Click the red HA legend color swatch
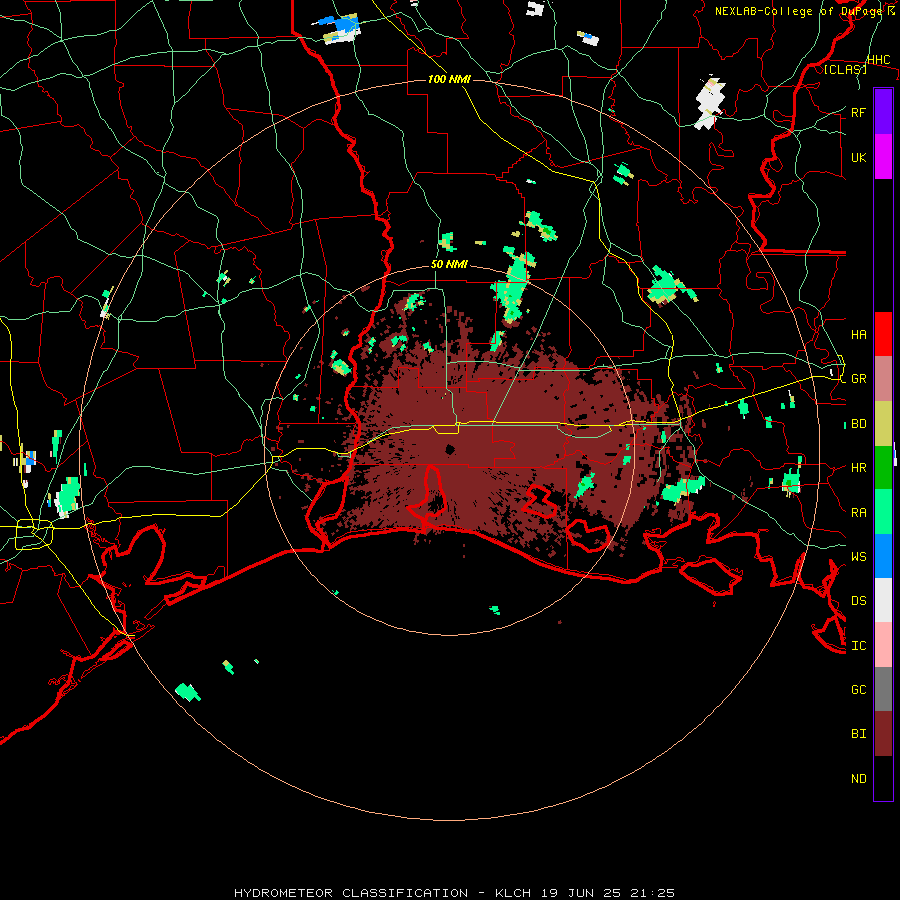Image resolution: width=900 pixels, height=900 pixels. [x=883, y=334]
